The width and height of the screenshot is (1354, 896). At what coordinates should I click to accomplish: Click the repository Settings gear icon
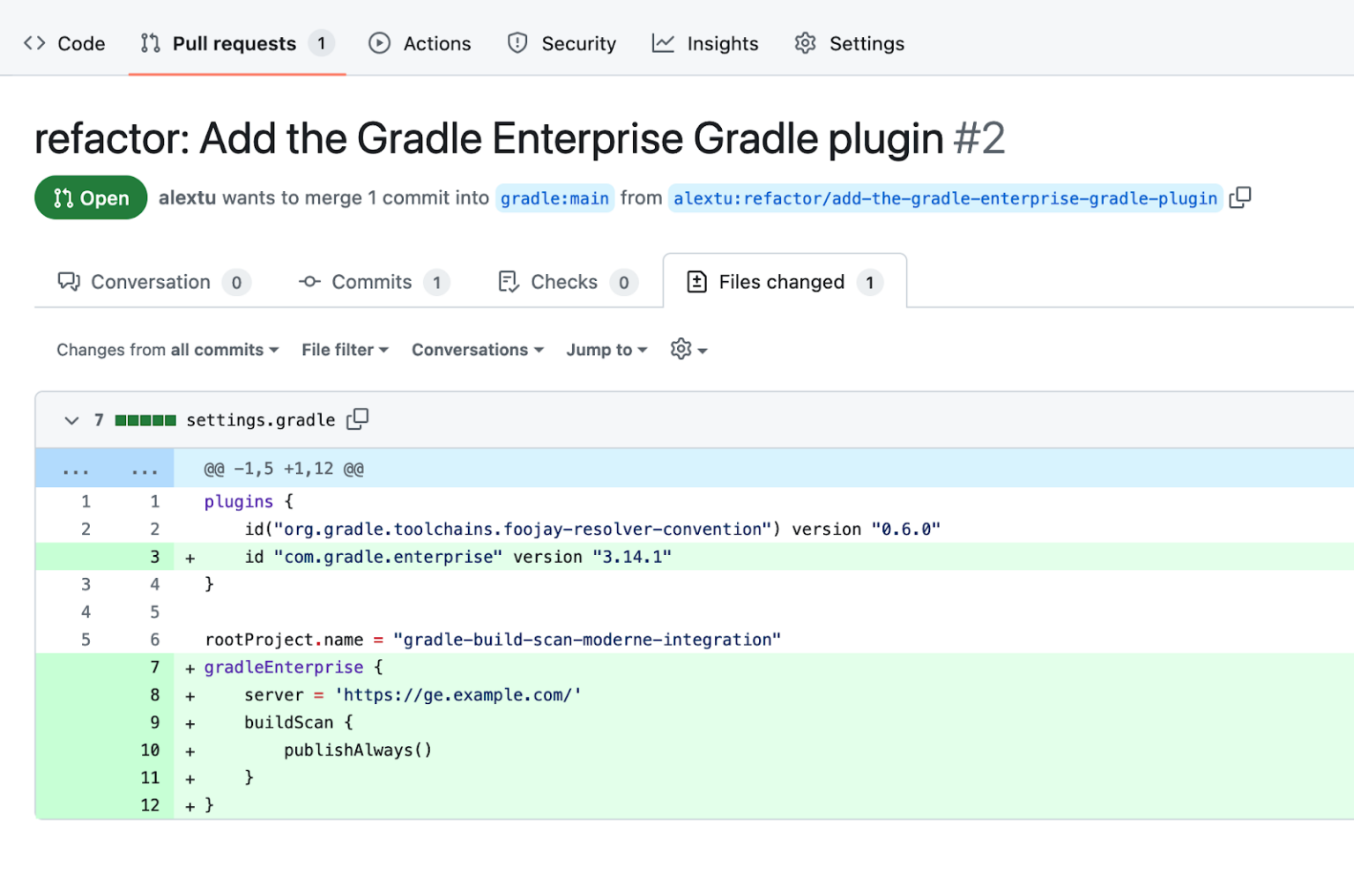(x=805, y=43)
